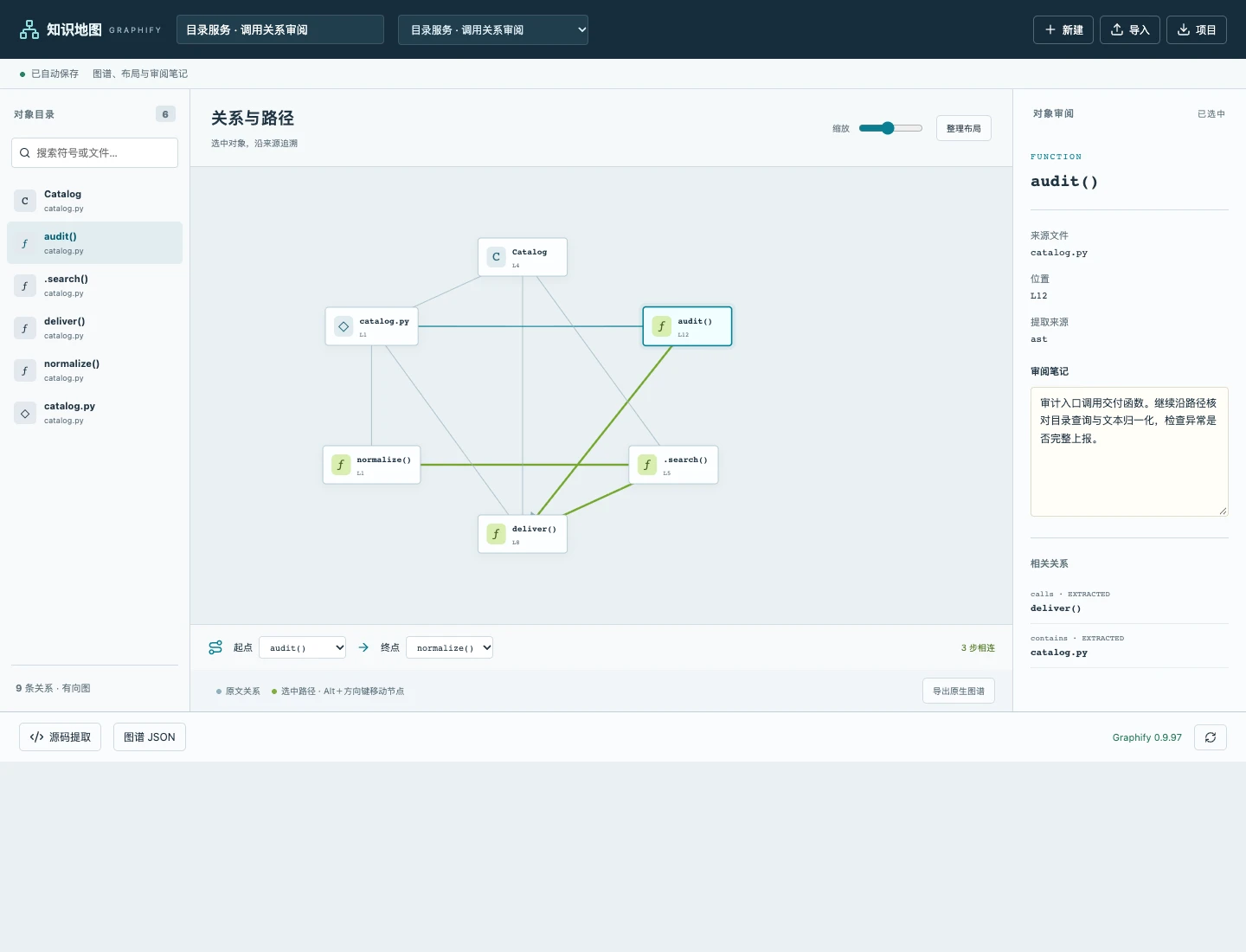The image size is (1246, 952).
Task: Click the code icon on 源码提取 button
Action: [x=36, y=737]
